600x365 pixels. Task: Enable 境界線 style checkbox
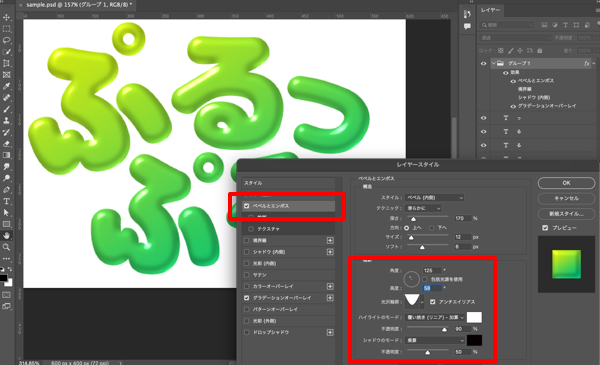pyautogui.click(x=246, y=240)
